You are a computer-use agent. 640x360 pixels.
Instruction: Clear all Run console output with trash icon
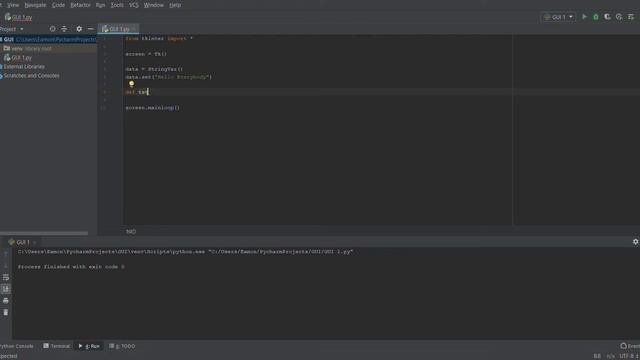pos(6,313)
